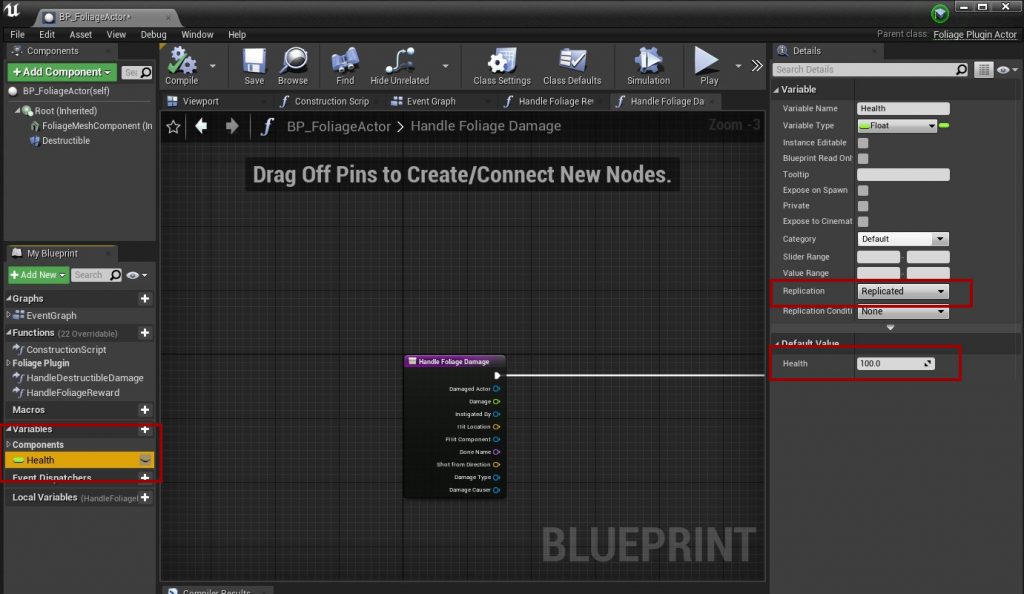Open Class Defaults
Viewport: 1024px width, 594px height.
[572, 66]
